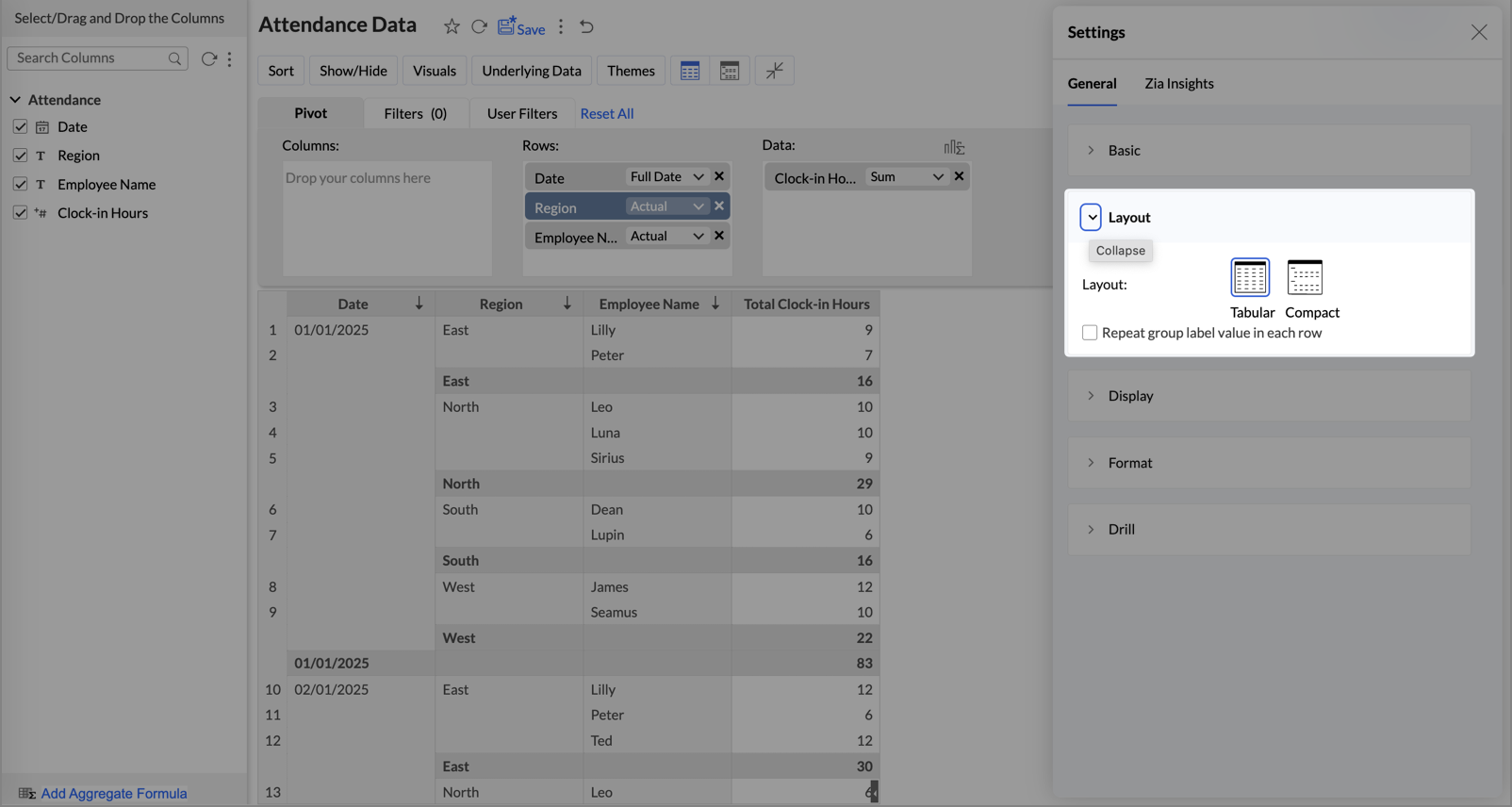Select the Compact layout icon
The image size is (1512, 807).
click(x=1305, y=277)
